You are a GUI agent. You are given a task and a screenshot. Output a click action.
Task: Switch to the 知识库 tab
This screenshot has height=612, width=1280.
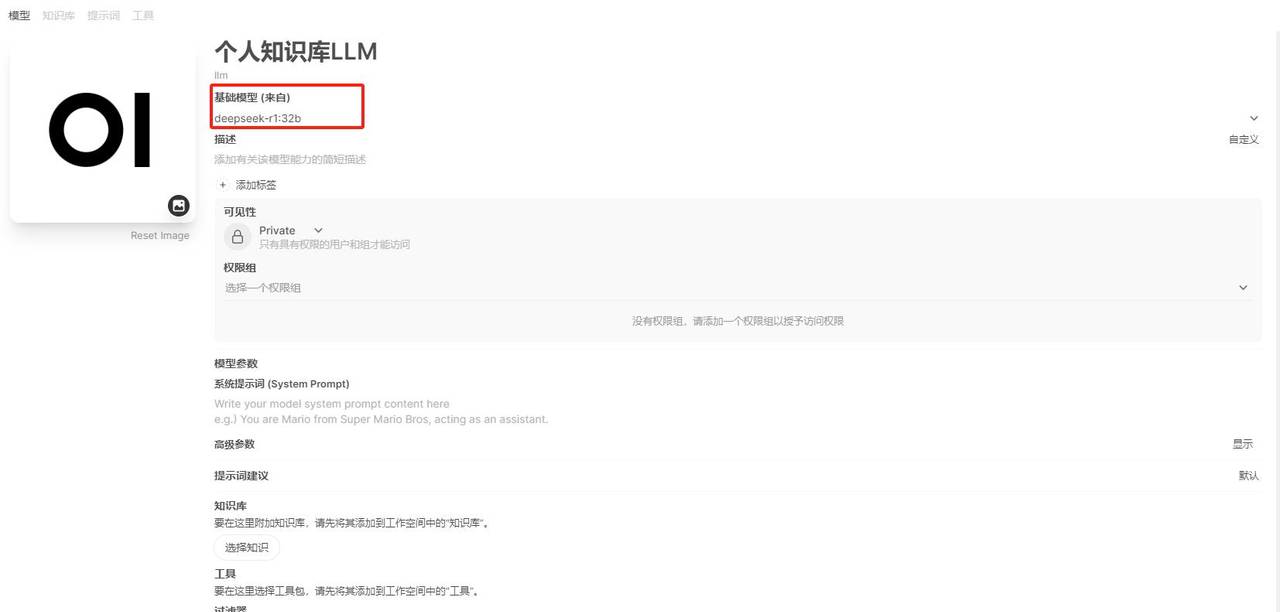pyautogui.click(x=58, y=16)
